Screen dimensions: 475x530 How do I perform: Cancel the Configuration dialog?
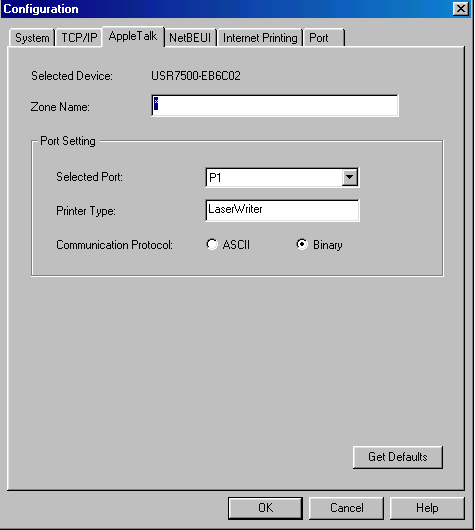[x=347, y=508]
